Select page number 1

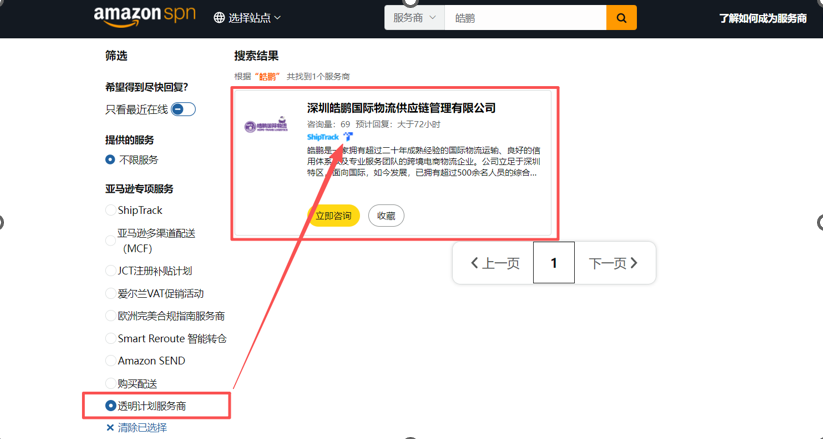click(554, 263)
